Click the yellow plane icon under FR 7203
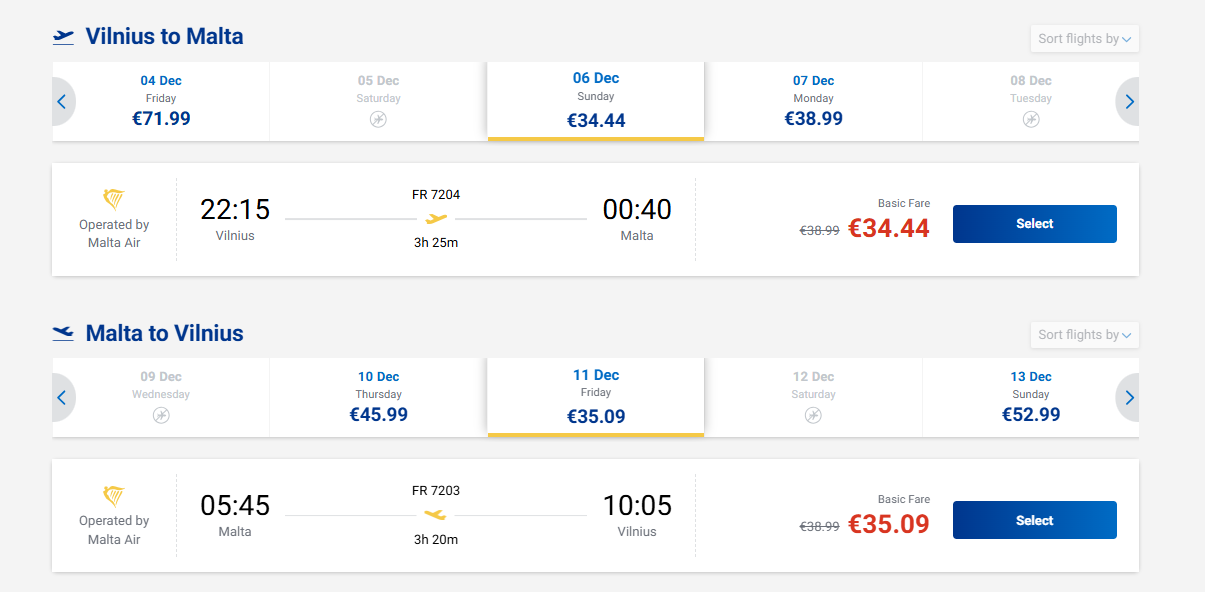The width and height of the screenshot is (1205, 592). (x=436, y=514)
